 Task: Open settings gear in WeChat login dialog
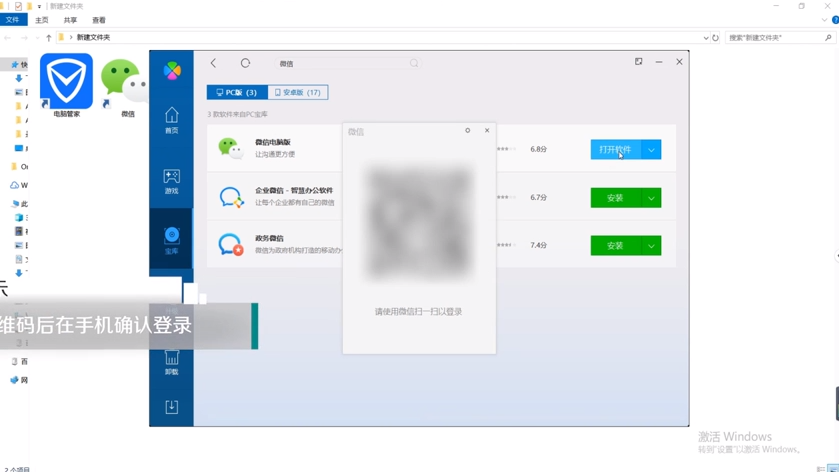coord(468,130)
